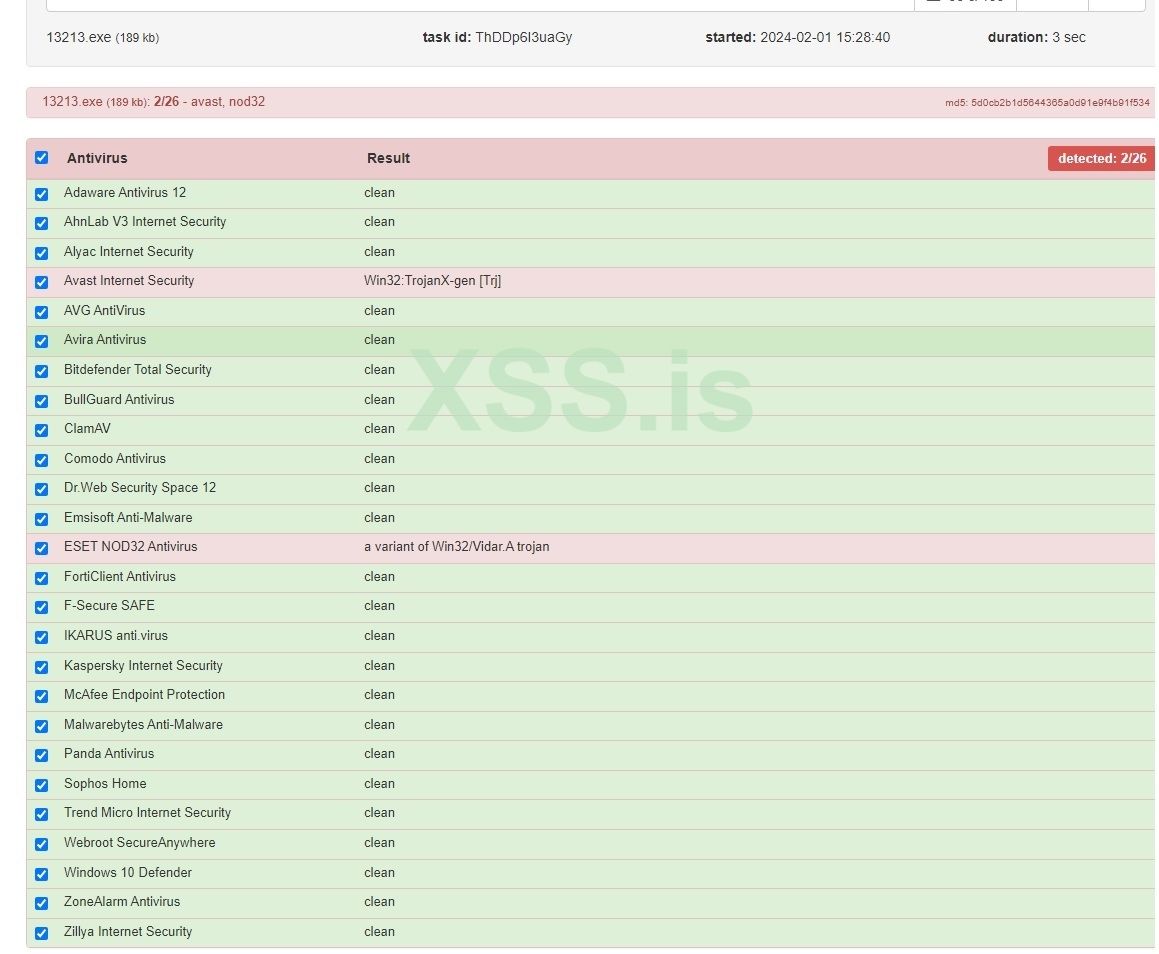1159x954 pixels.
Task: Uncheck the Avast Internet Security checkbox
Action: point(41,282)
